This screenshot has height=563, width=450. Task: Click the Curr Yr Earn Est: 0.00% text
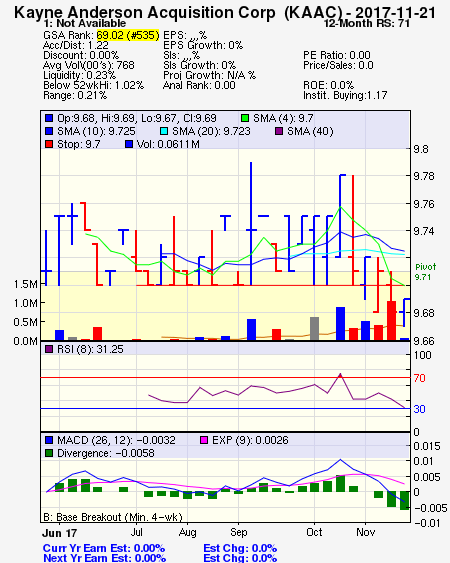104,548
